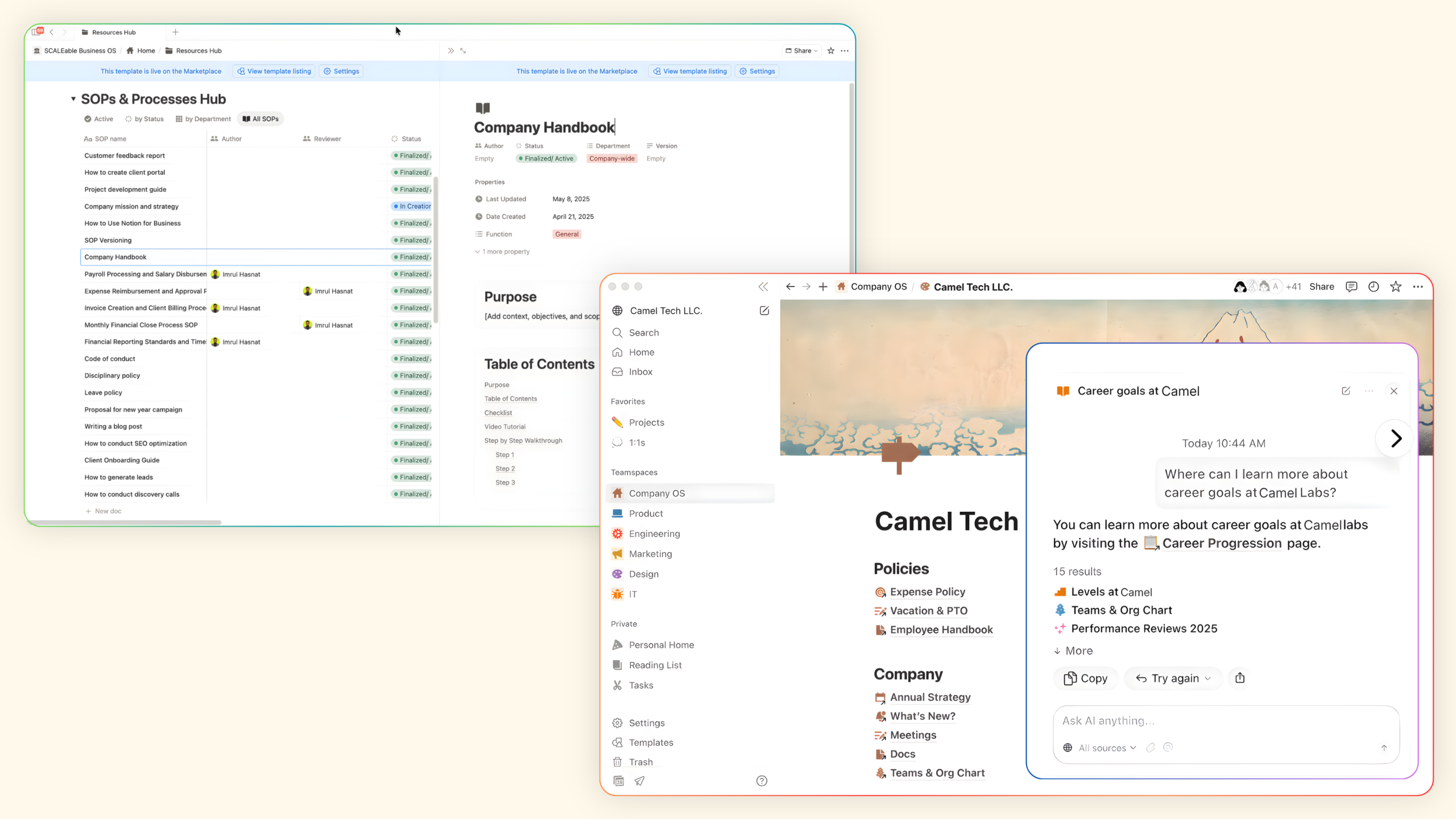Viewport: 1456px width, 819px height.
Task: Switch to the by Department view tab
Action: (203, 119)
